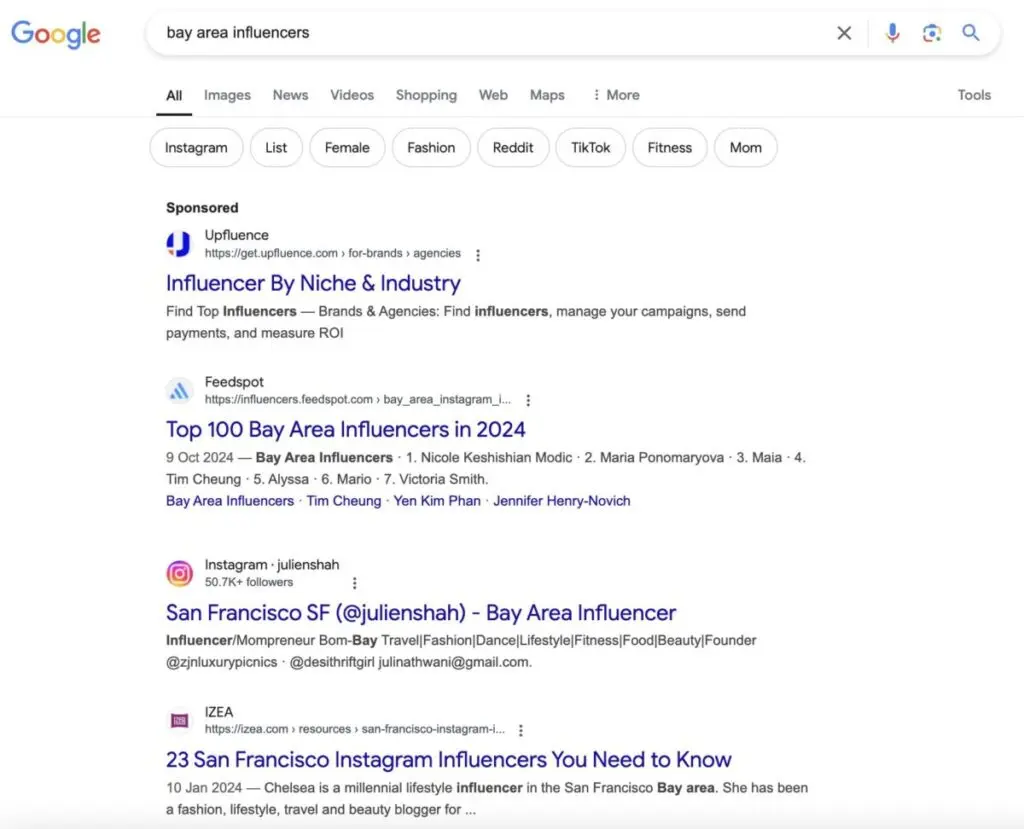Viewport: 1024px width, 829px height.
Task: Click the Feedspot favicon
Action: pos(179,391)
